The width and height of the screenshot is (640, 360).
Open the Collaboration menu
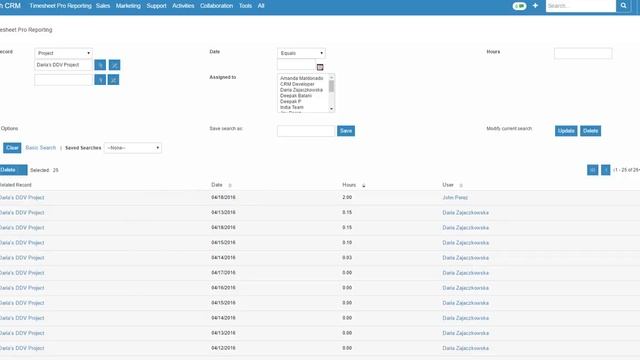coord(216,6)
